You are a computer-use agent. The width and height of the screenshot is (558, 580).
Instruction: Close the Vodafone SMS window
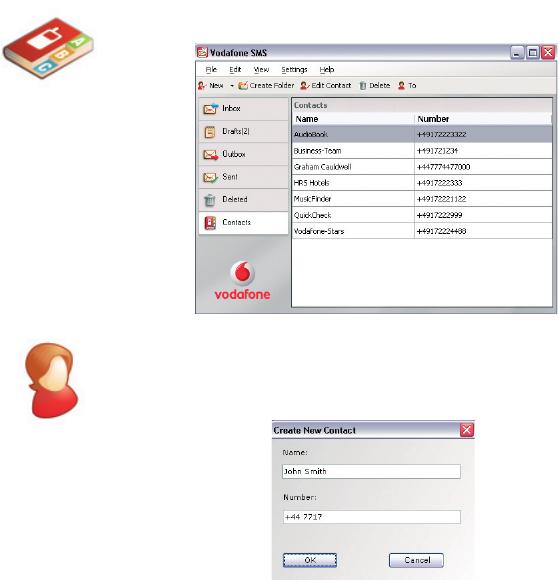548,53
